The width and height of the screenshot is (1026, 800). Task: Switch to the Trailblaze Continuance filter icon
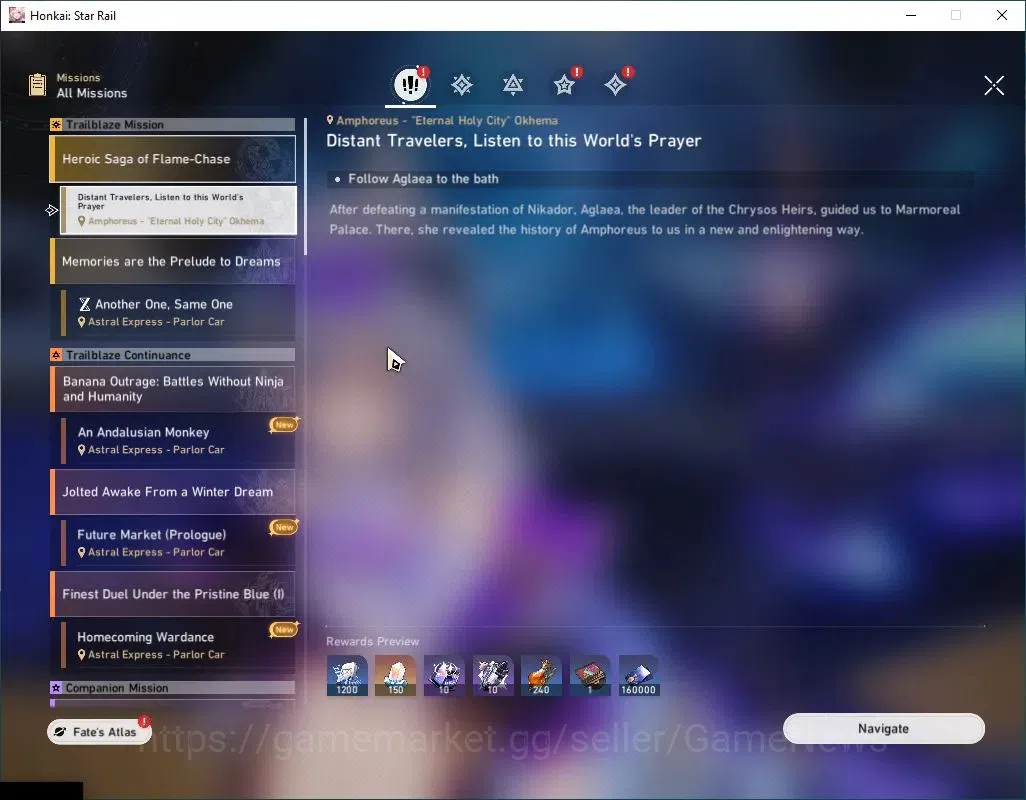(513, 85)
